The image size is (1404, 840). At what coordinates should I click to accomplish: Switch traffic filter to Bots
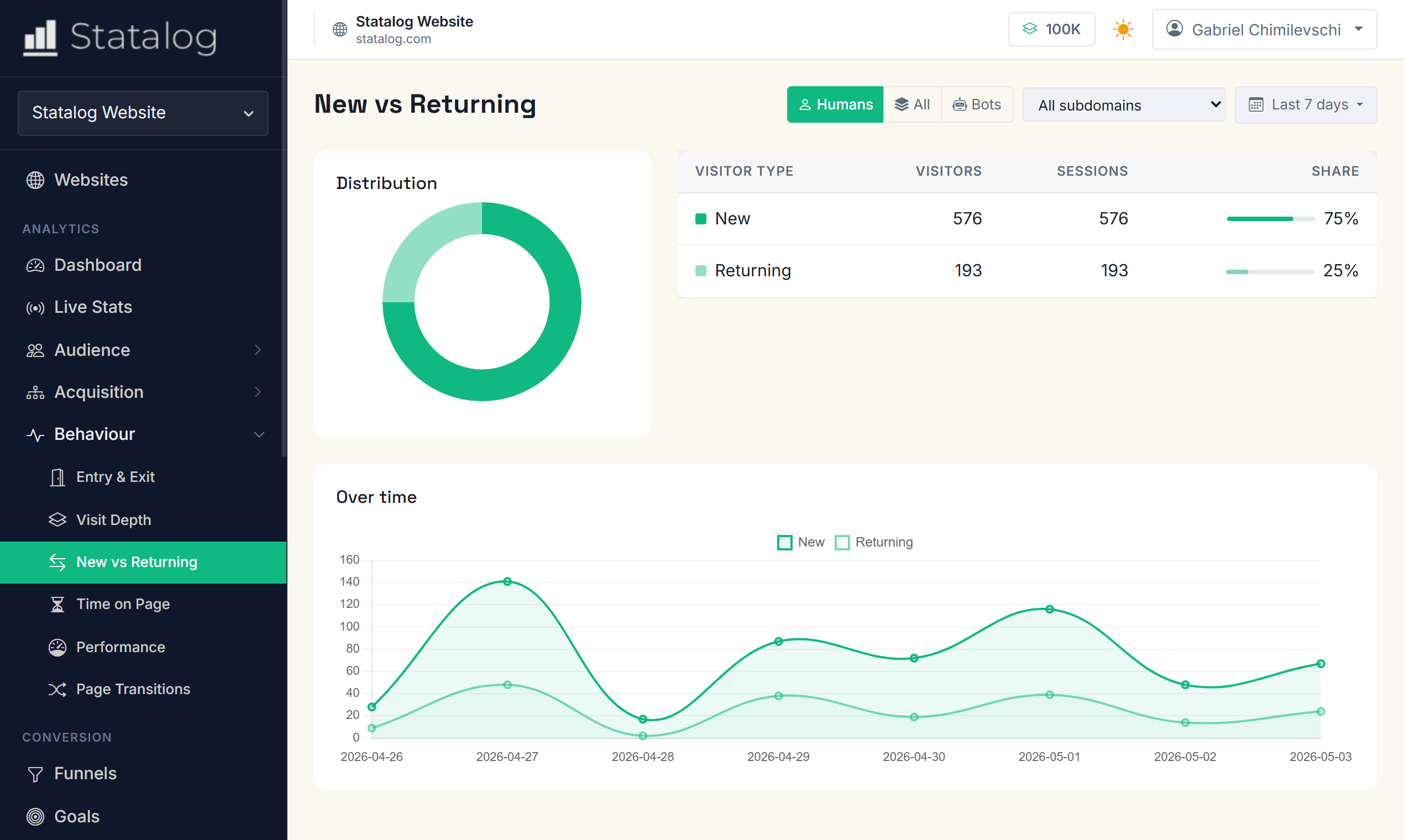pos(977,104)
